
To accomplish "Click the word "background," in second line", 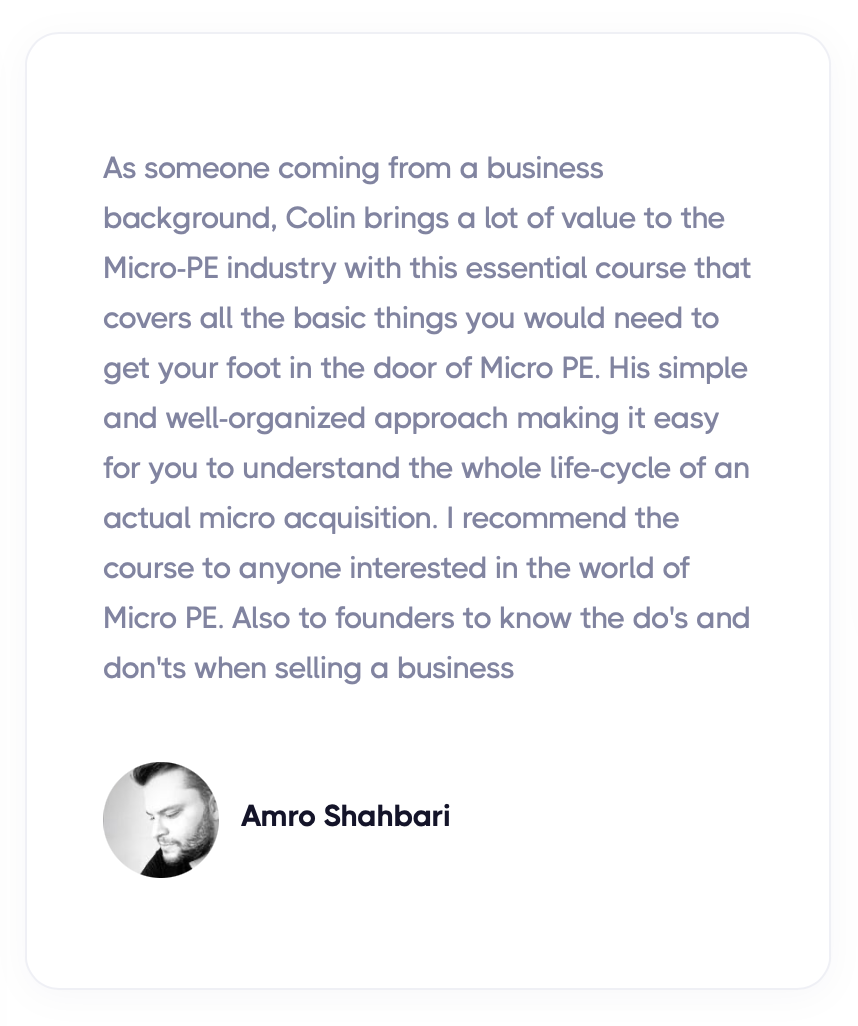I will (190, 218).
